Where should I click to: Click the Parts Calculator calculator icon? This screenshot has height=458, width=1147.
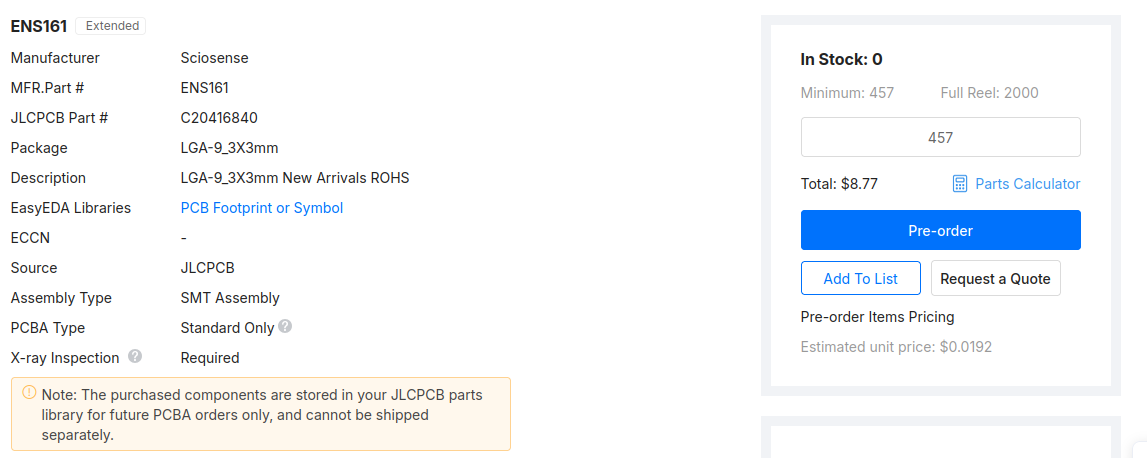pyautogui.click(x=960, y=184)
